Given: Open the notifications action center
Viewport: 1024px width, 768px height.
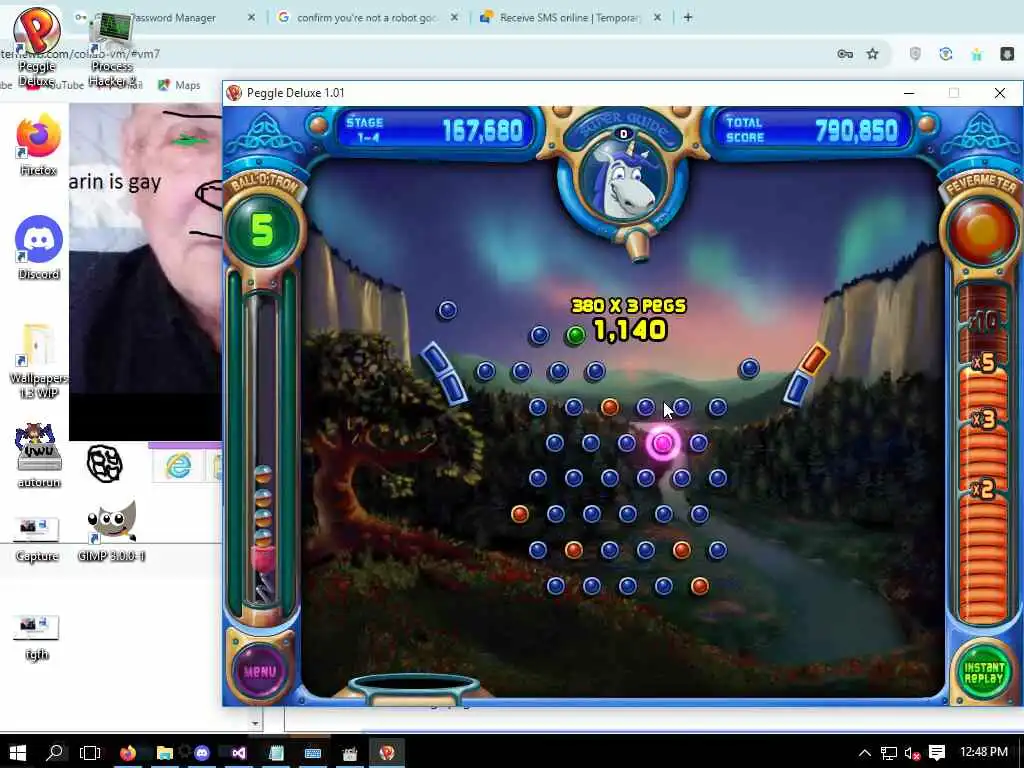Looking at the screenshot, I should 937,753.
